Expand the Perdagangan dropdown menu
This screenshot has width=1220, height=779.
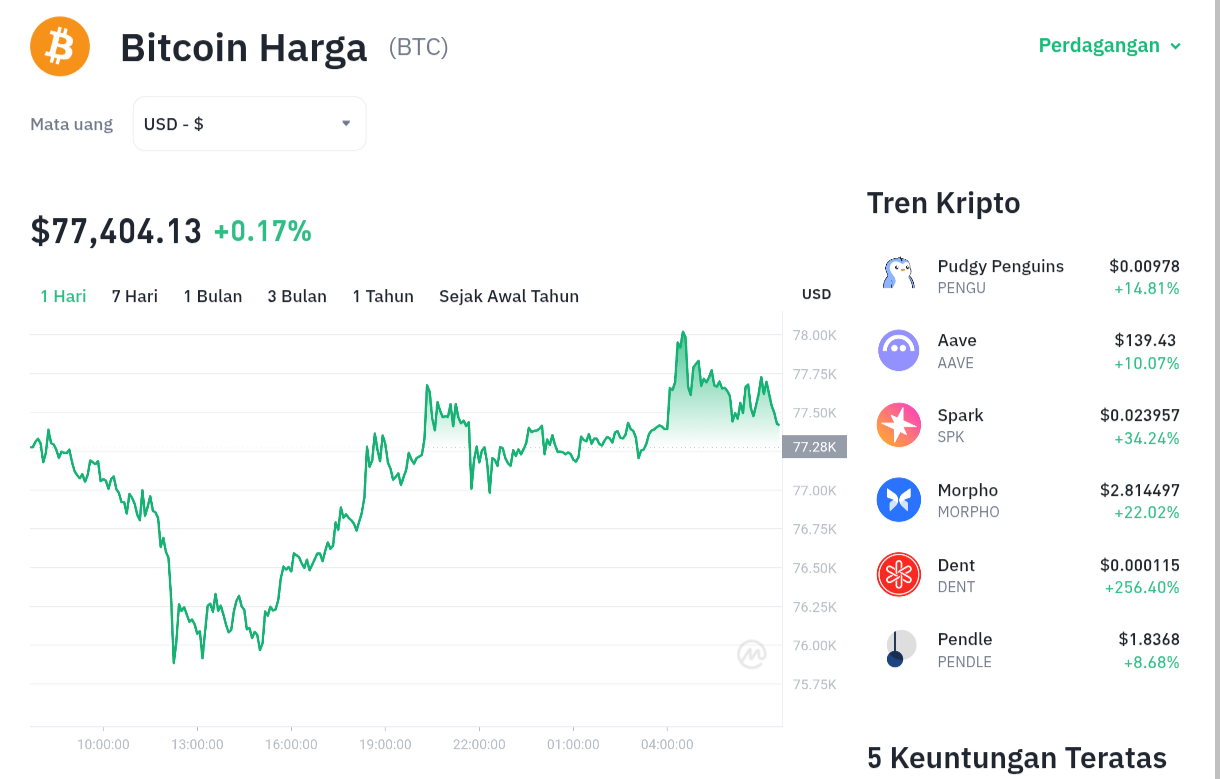[x=1110, y=45]
